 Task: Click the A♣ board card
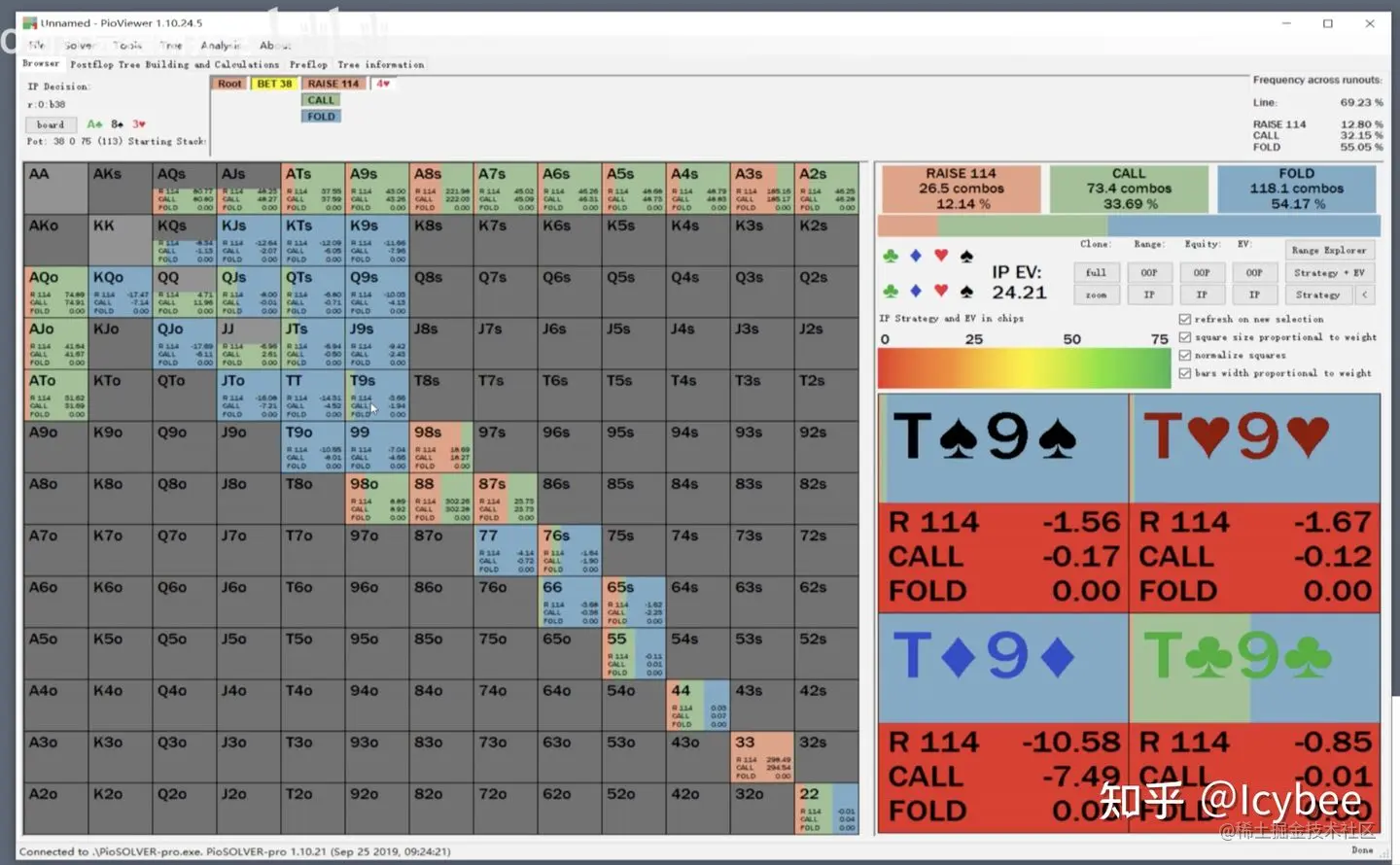click(94, 124)
